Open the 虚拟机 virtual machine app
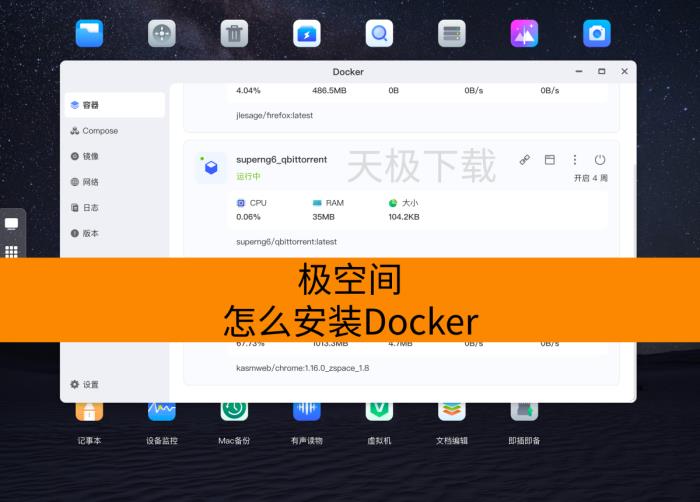 [x=379, y=412]
